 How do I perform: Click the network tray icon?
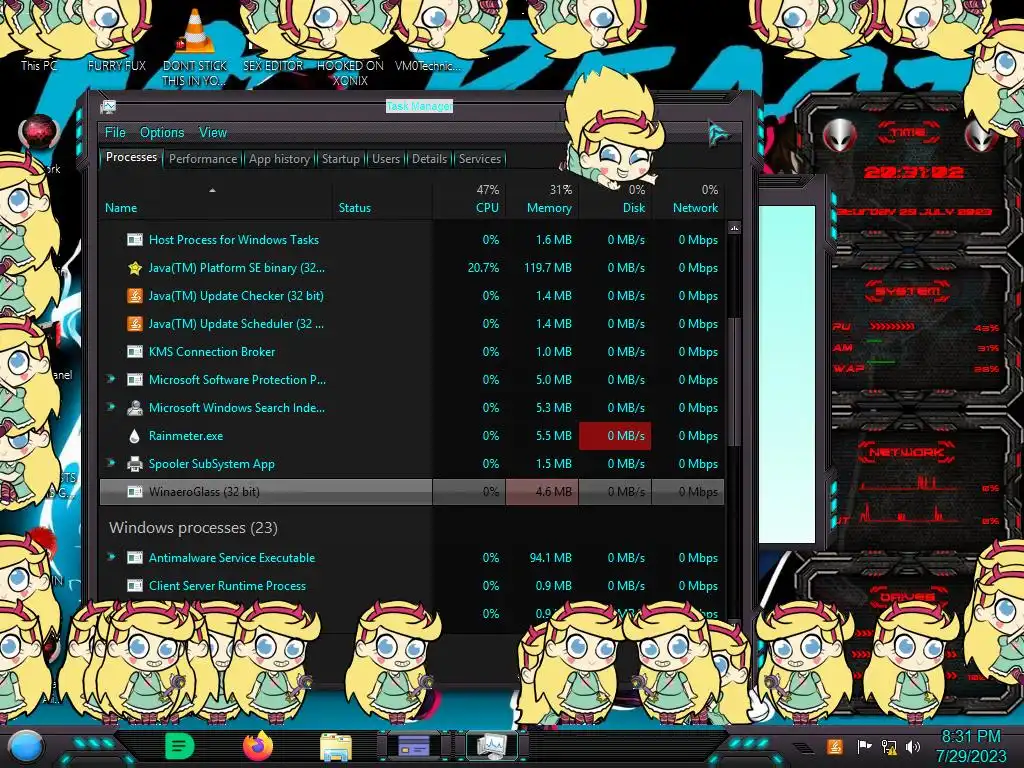coord(889,746)
